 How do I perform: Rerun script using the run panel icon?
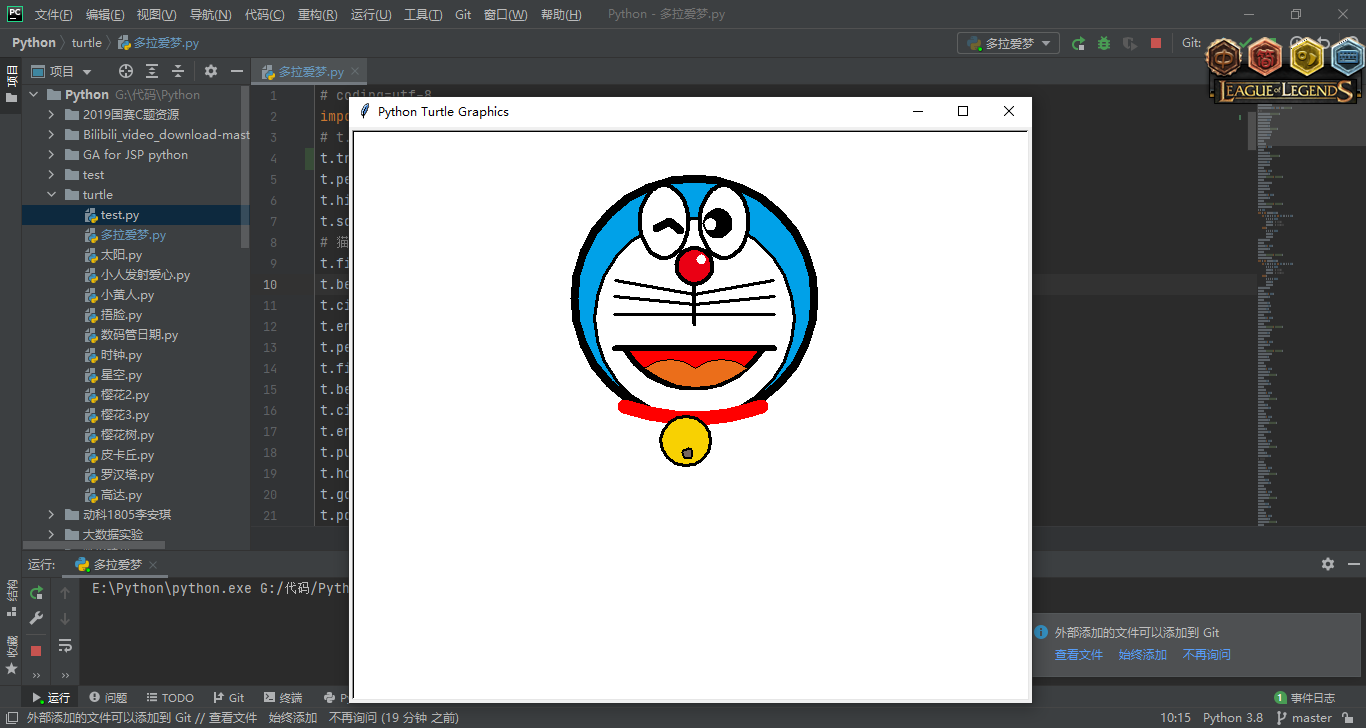(x=36, y=593)
